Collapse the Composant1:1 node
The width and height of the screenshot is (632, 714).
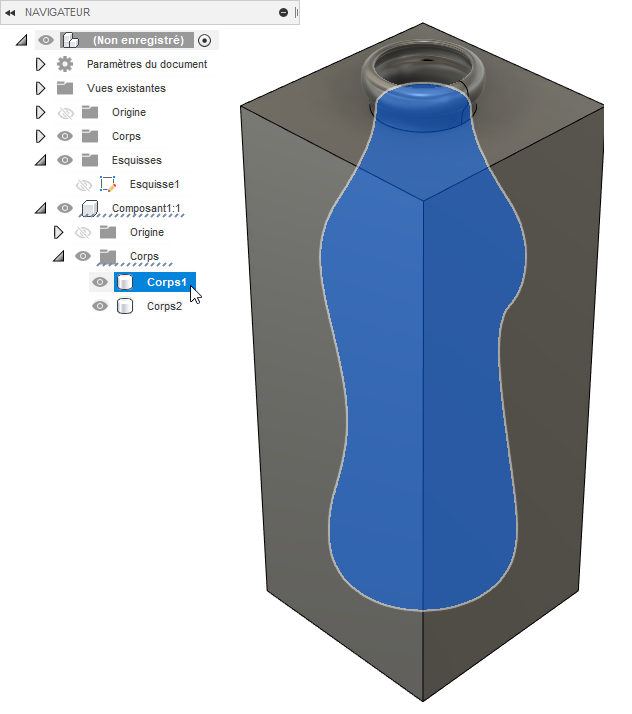[41, 208]
